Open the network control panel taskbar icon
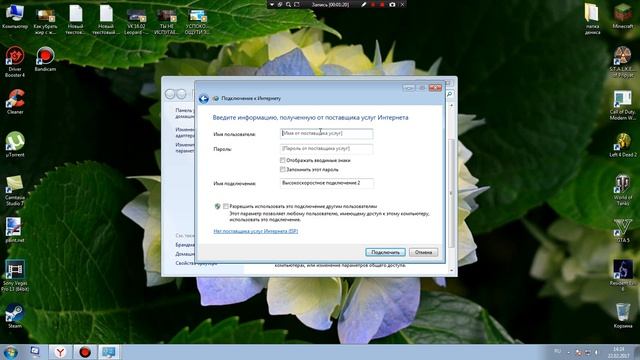The height and width of the screenshot is (360, 640). click(109, 352)
